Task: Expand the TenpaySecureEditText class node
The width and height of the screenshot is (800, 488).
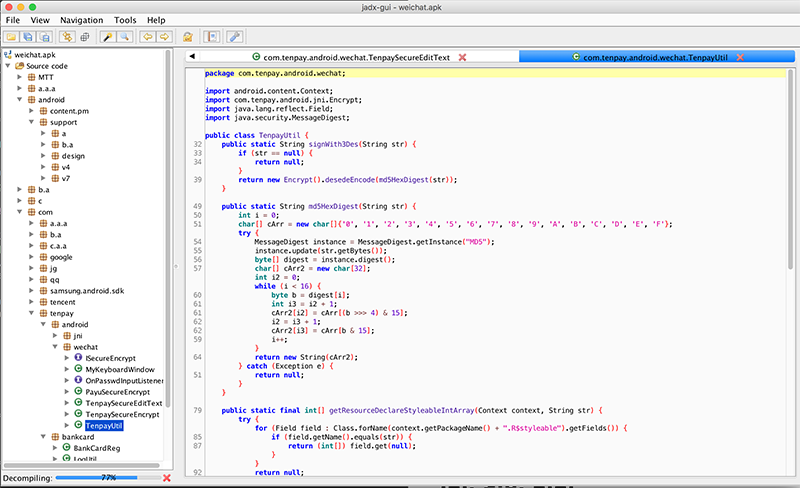Action: point(66,403)
